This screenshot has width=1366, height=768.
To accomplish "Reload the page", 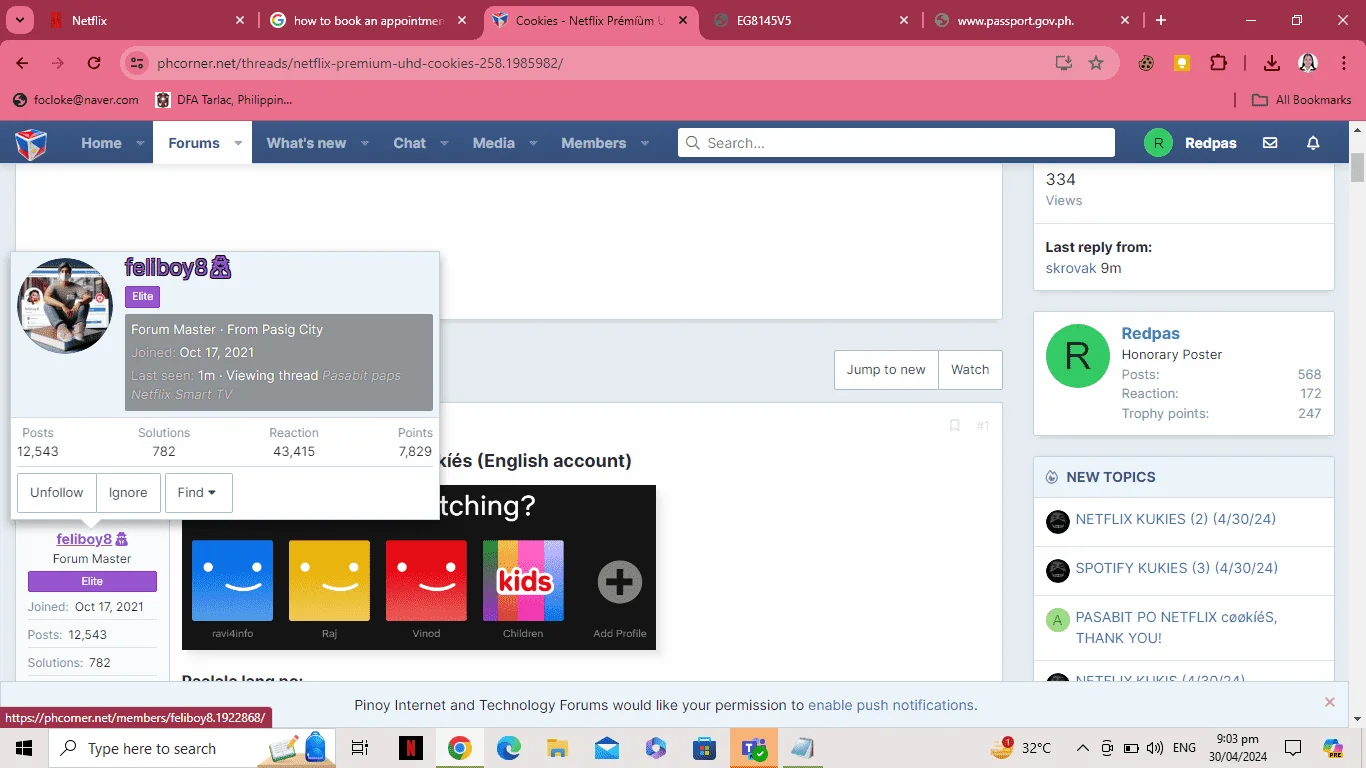I will pyautogui.click(x=94, y=63).
